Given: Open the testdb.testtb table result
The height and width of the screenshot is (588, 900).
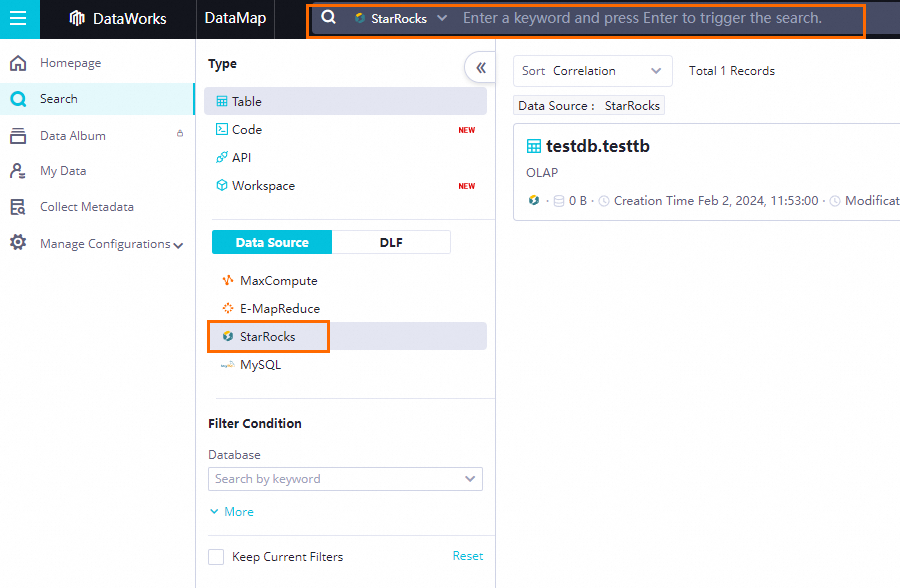Looking at the screenshot, I should (598, 146).
